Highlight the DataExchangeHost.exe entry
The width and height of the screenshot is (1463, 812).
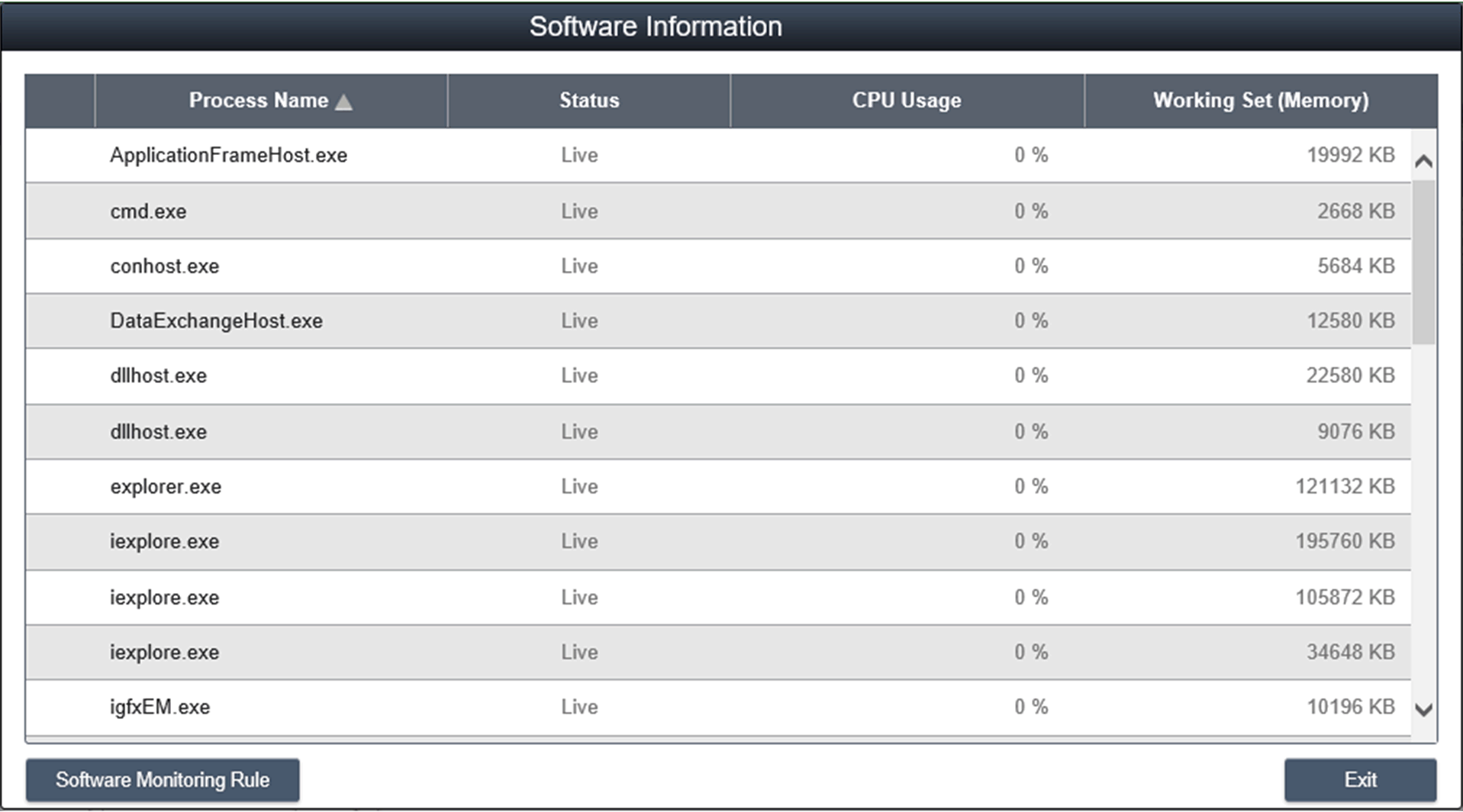tap(216, 321)
